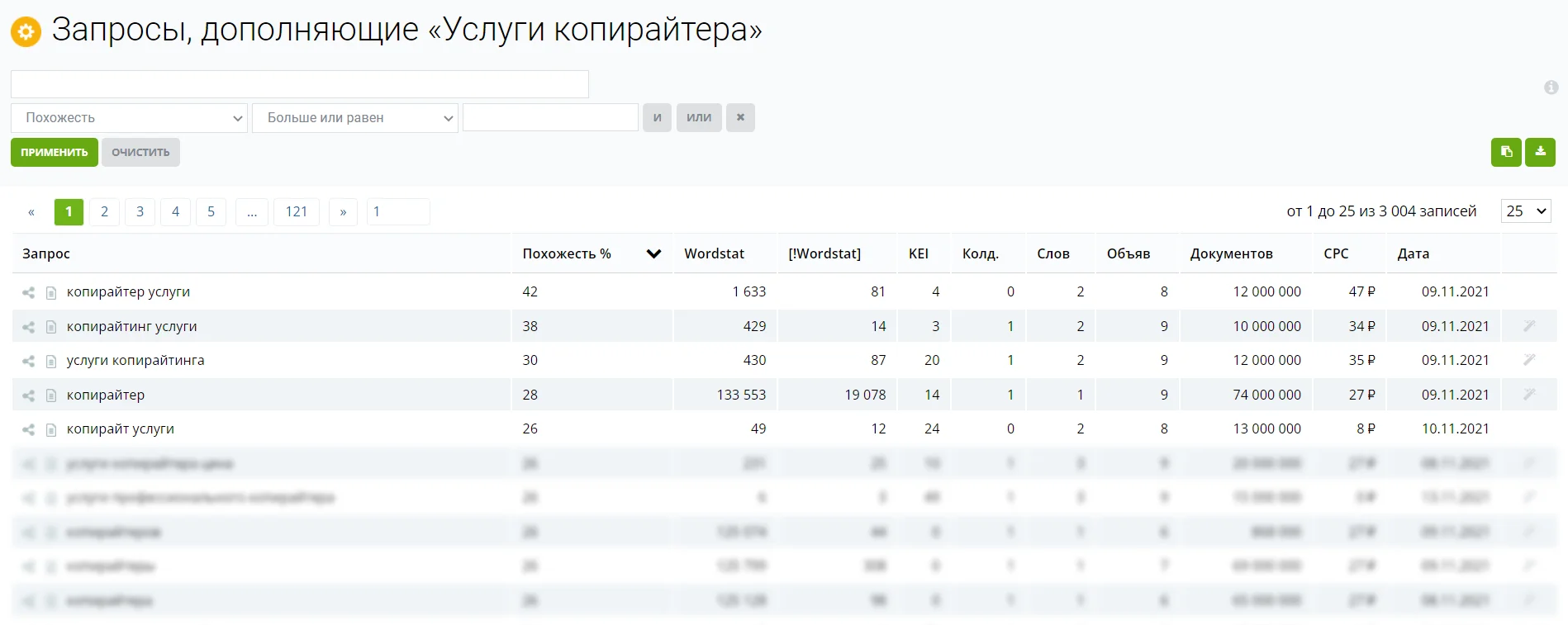
Task: Click the «19 078» exact Wordstat value
Action: click(x=865, y=395)
